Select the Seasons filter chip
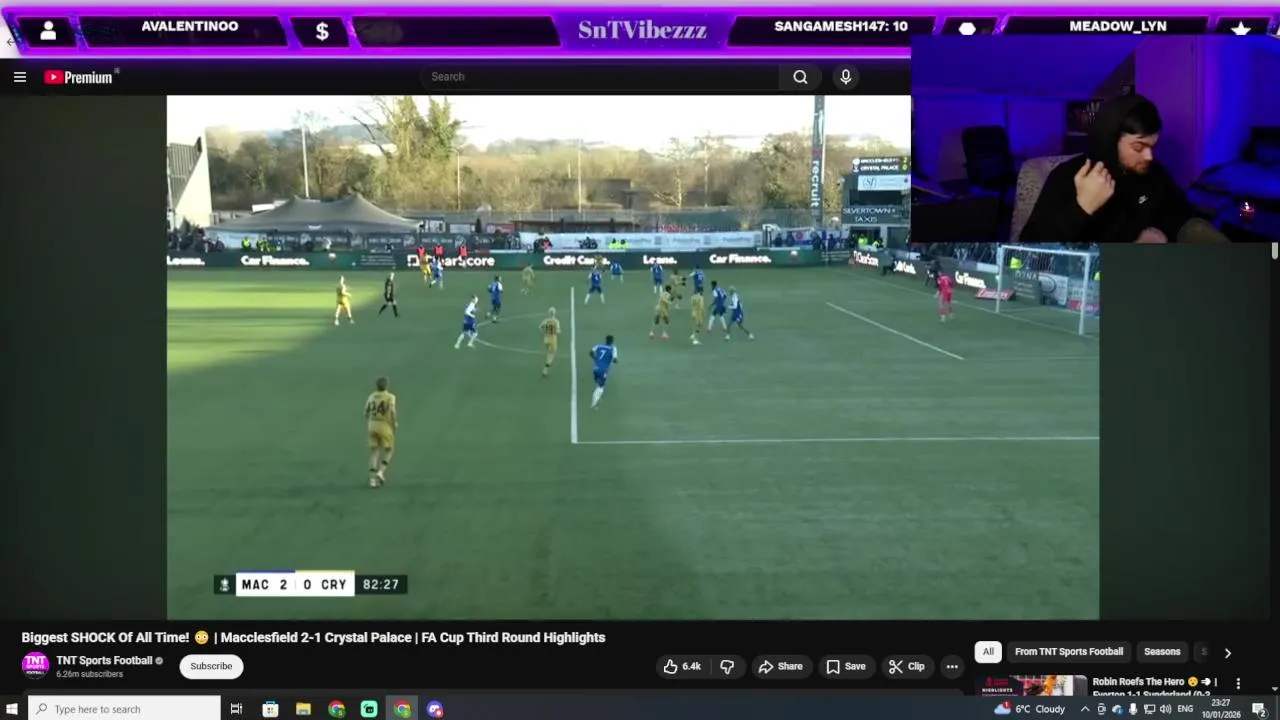The height and width of the screenshot is (720, 1280). point(1162,651)
